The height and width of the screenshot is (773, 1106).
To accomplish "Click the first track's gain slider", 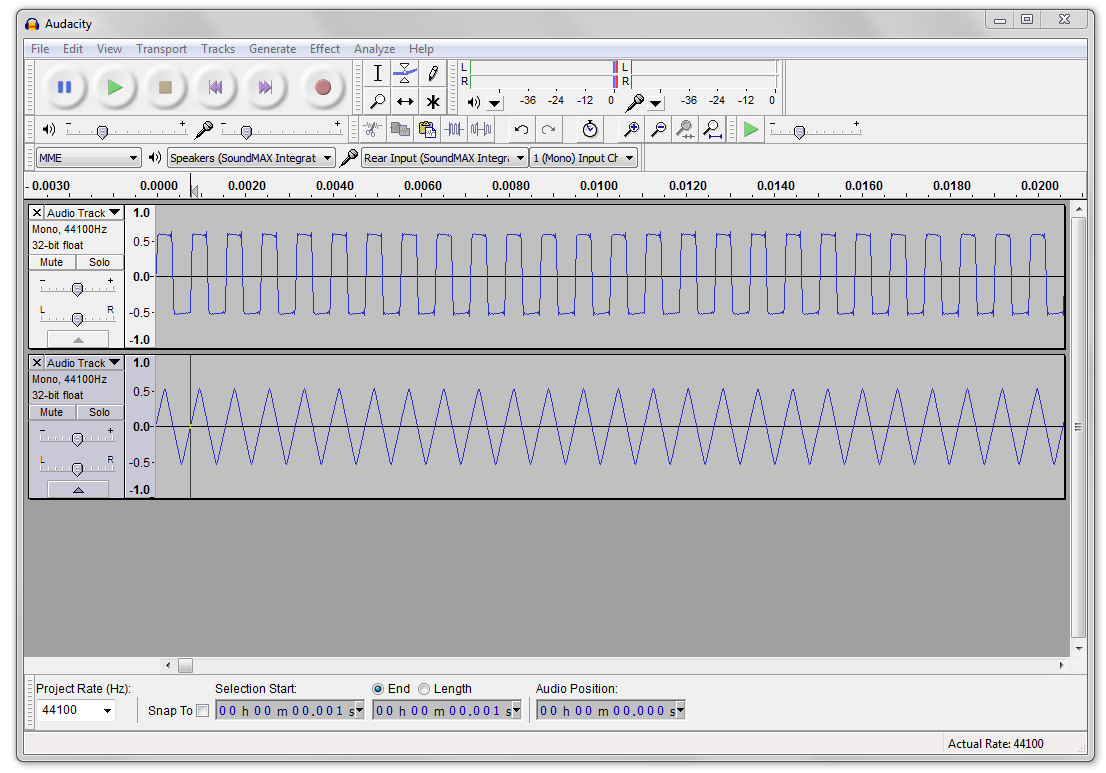I will tap(77, 289).
